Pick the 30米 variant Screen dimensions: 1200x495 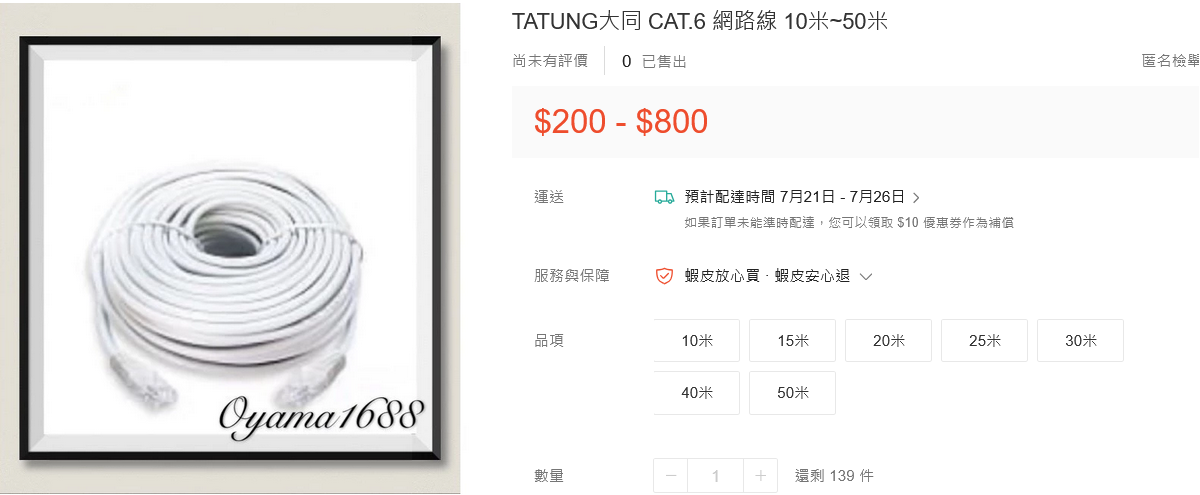[1080, 341]
